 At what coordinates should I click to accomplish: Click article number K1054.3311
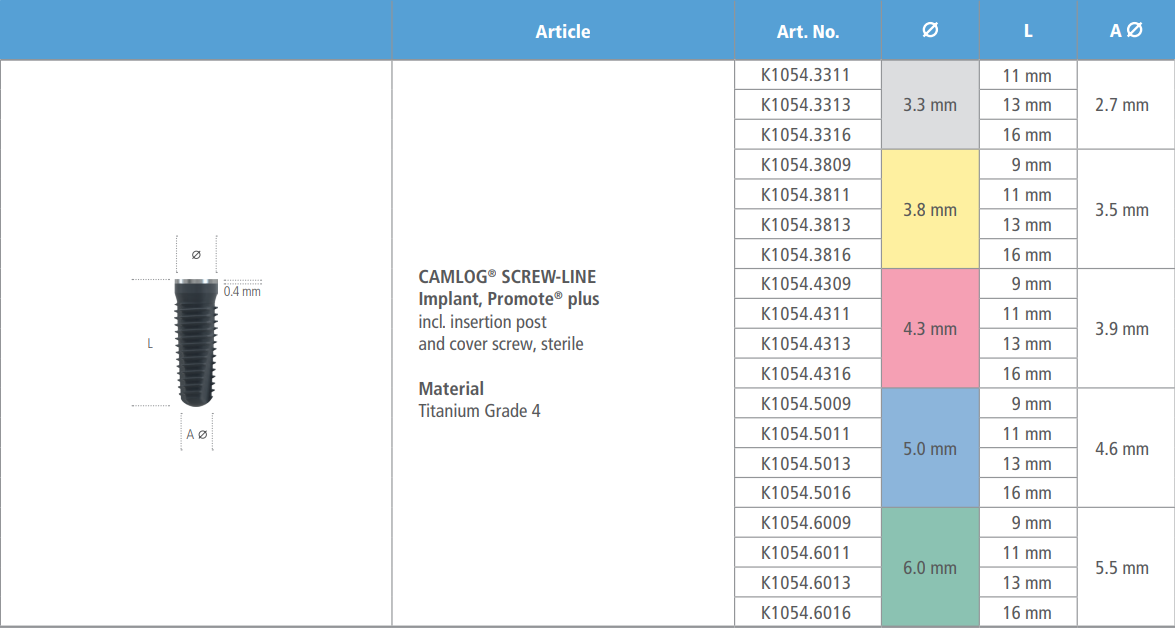(x=806, y=75)
